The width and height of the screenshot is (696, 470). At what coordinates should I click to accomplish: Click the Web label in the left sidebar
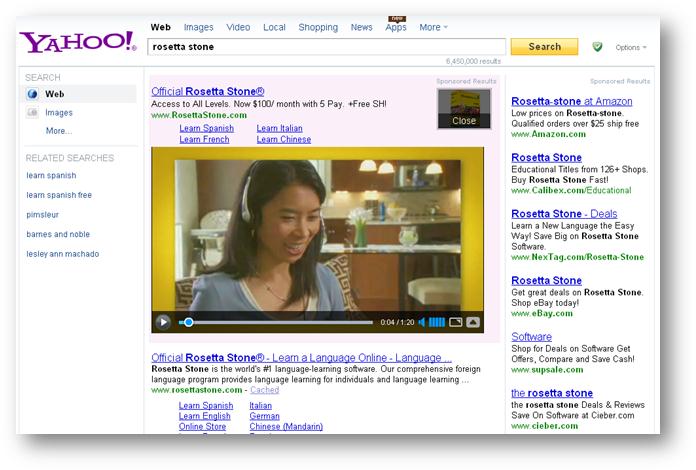[55, 94]
